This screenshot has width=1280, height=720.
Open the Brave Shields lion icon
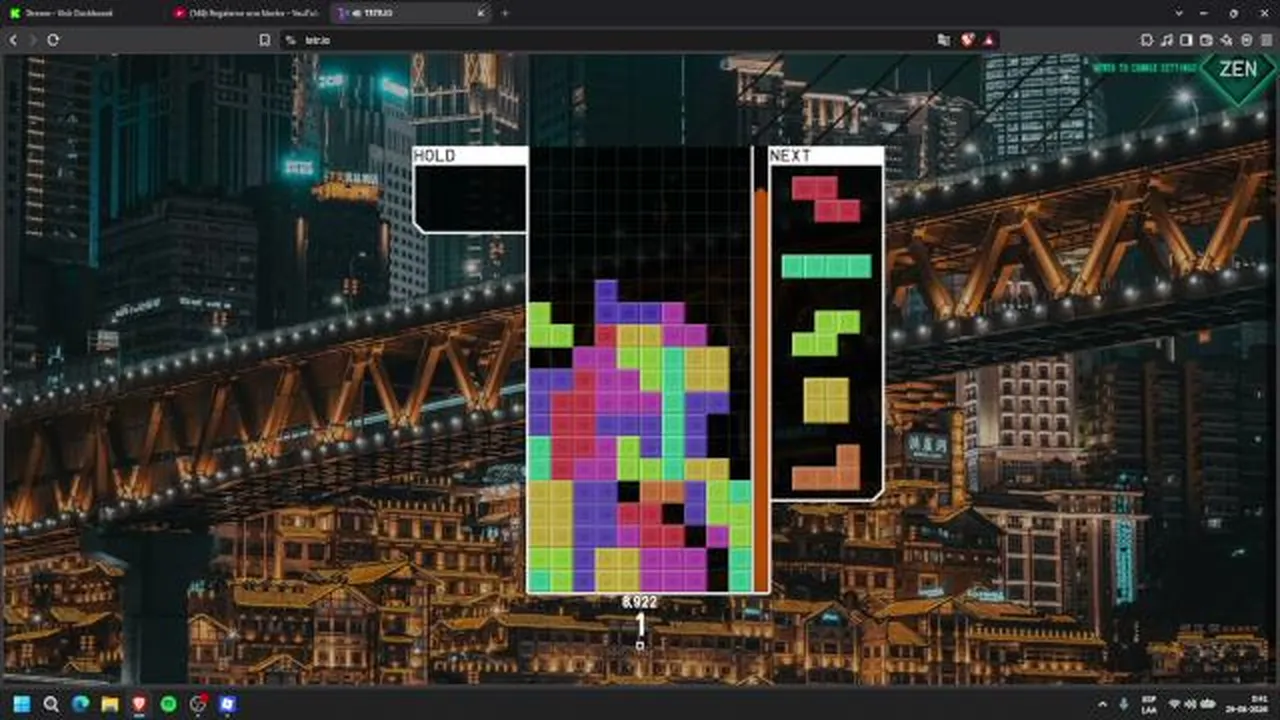click(x=968, y=40)
